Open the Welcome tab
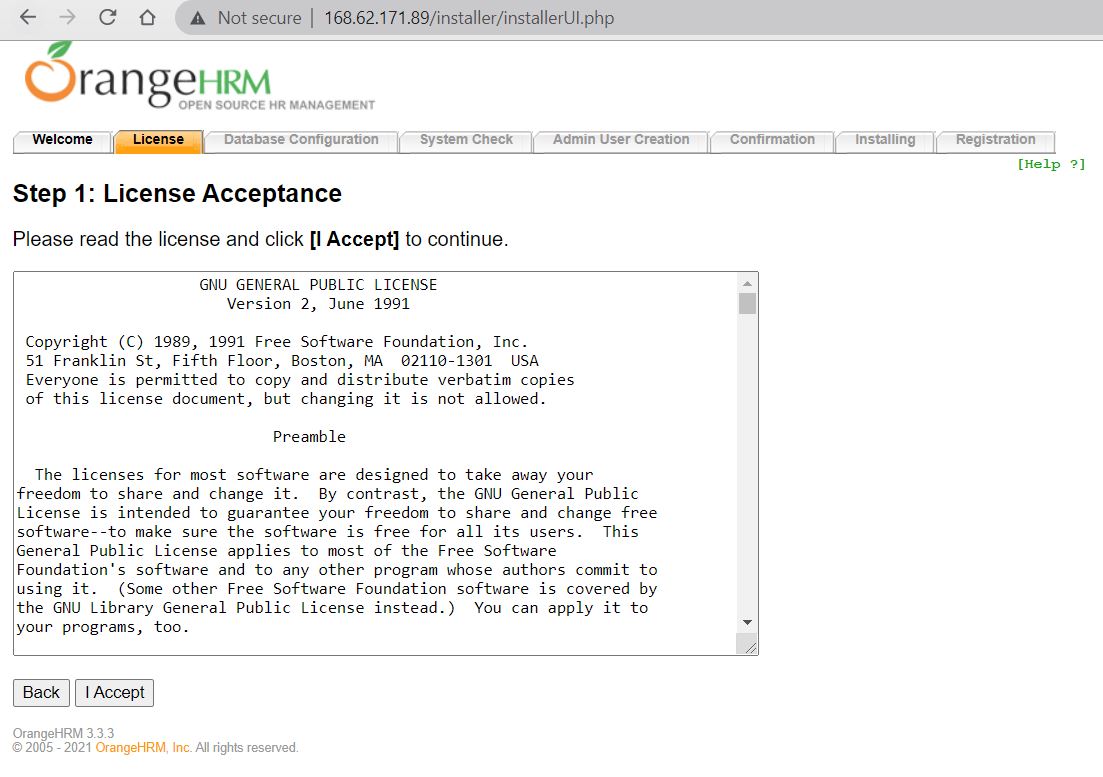1103x777 pixels. pos(62,140)
